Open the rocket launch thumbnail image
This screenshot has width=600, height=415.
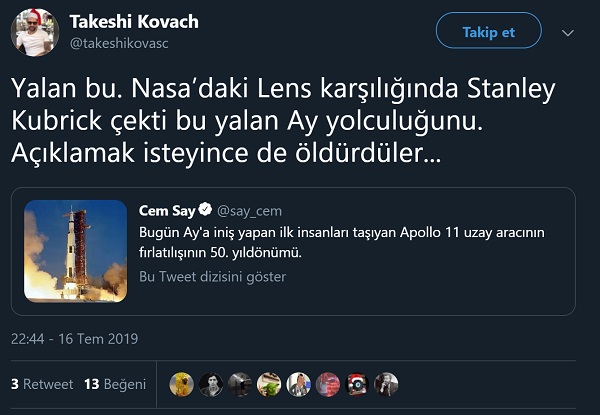(x=75, y=250)
